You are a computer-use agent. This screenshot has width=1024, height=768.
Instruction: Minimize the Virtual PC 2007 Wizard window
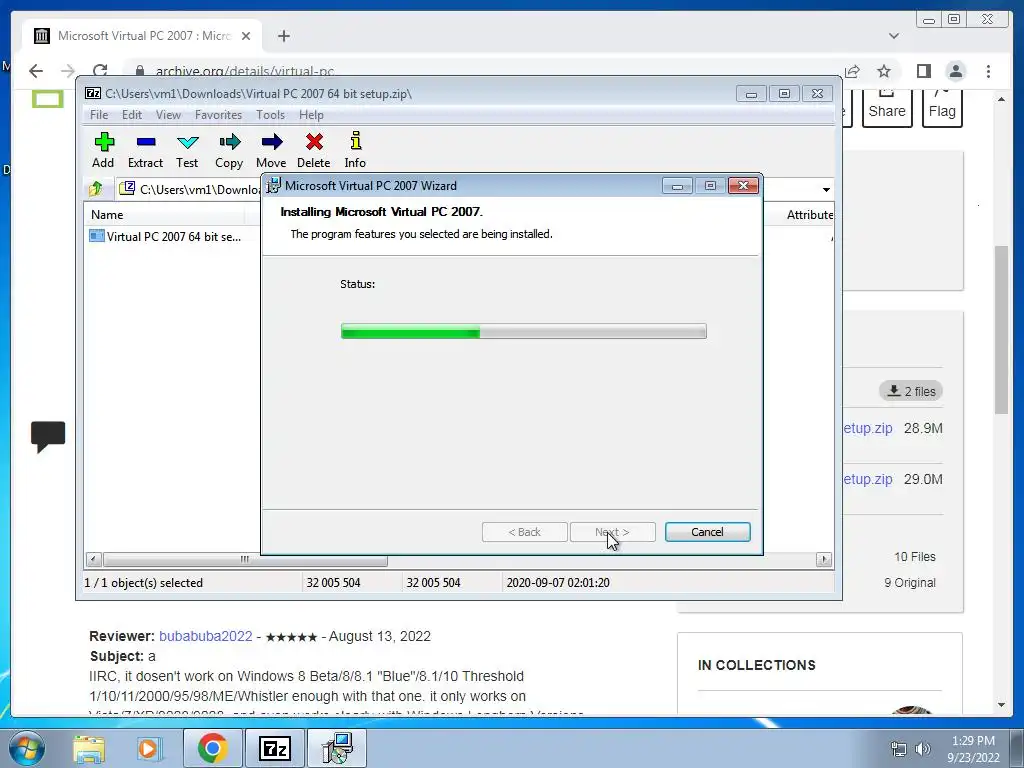pyautogui.click(x=677, y=185)
